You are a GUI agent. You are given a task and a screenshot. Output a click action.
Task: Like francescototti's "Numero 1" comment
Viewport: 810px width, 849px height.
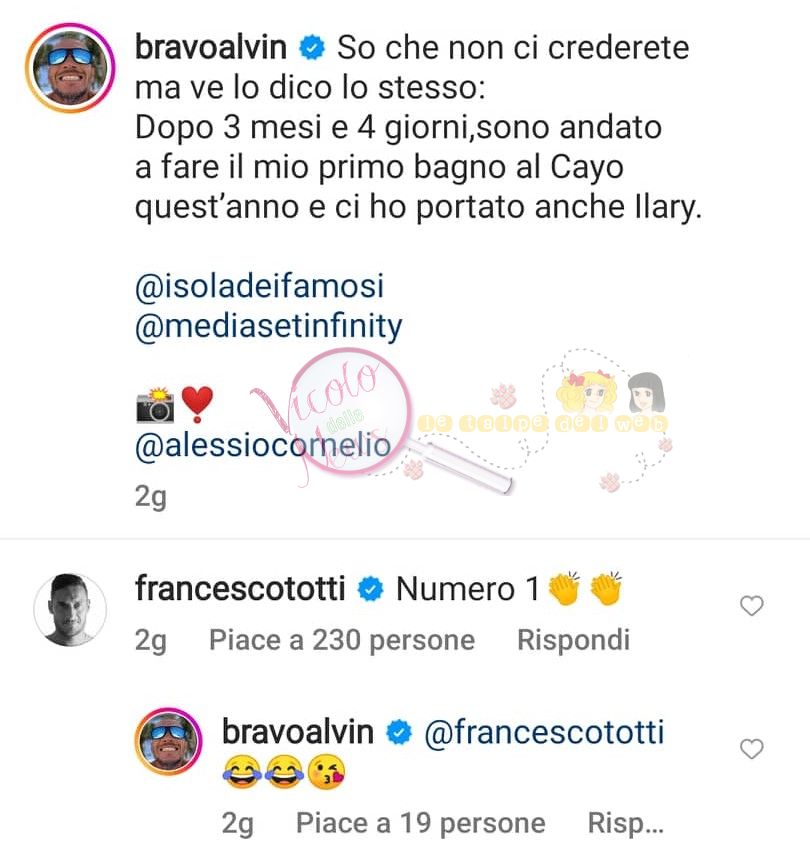[752, 605]
